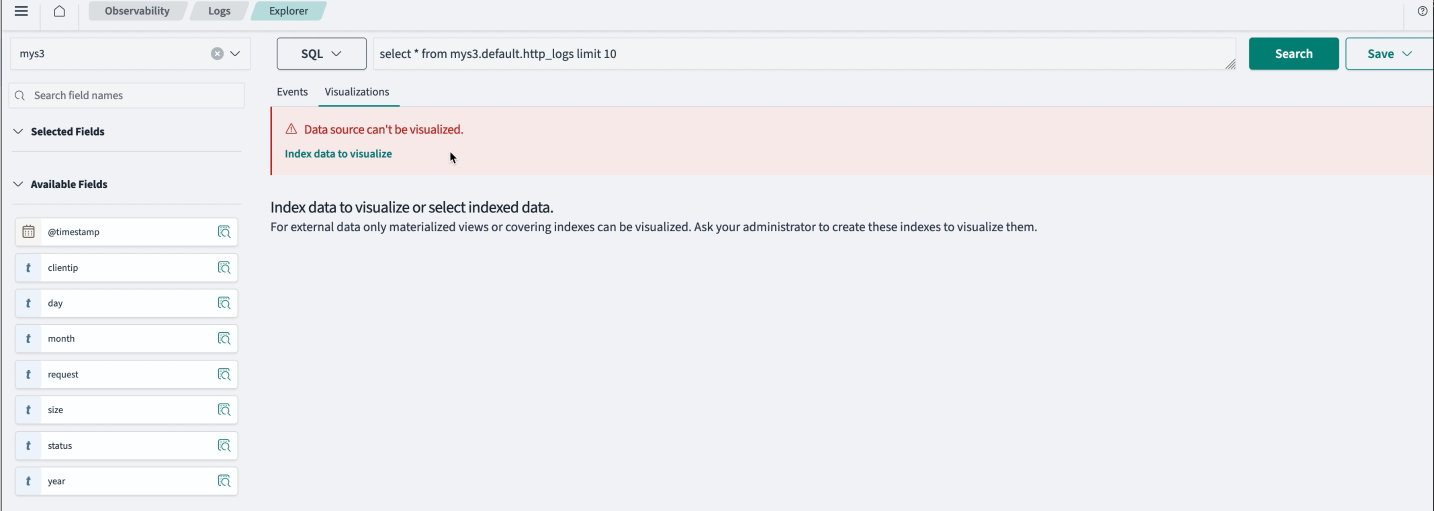View details icon for request field
Image resolution: width=1434 pixels, height=511 pixels.
pyautogui.click(x=224, y=375)
